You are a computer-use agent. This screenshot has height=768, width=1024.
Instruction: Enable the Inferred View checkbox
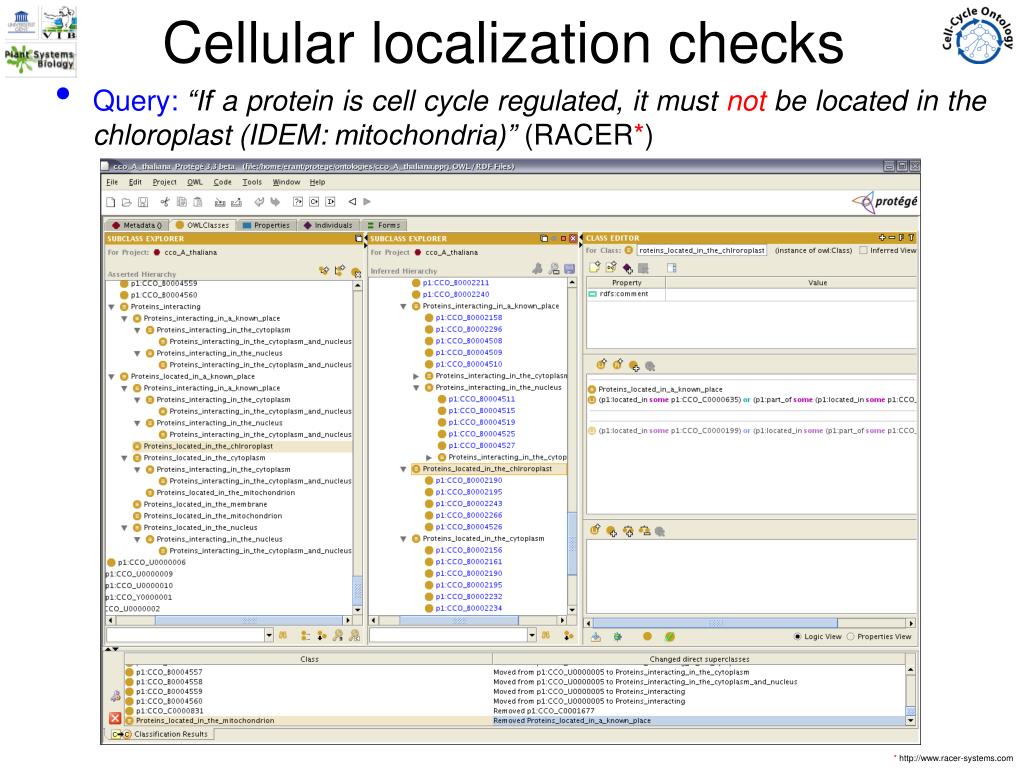(864, 250)
